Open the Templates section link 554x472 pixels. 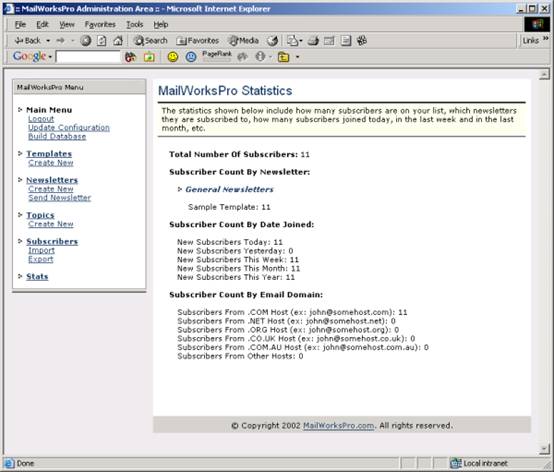pyautogui.click(x=49, y=154)
